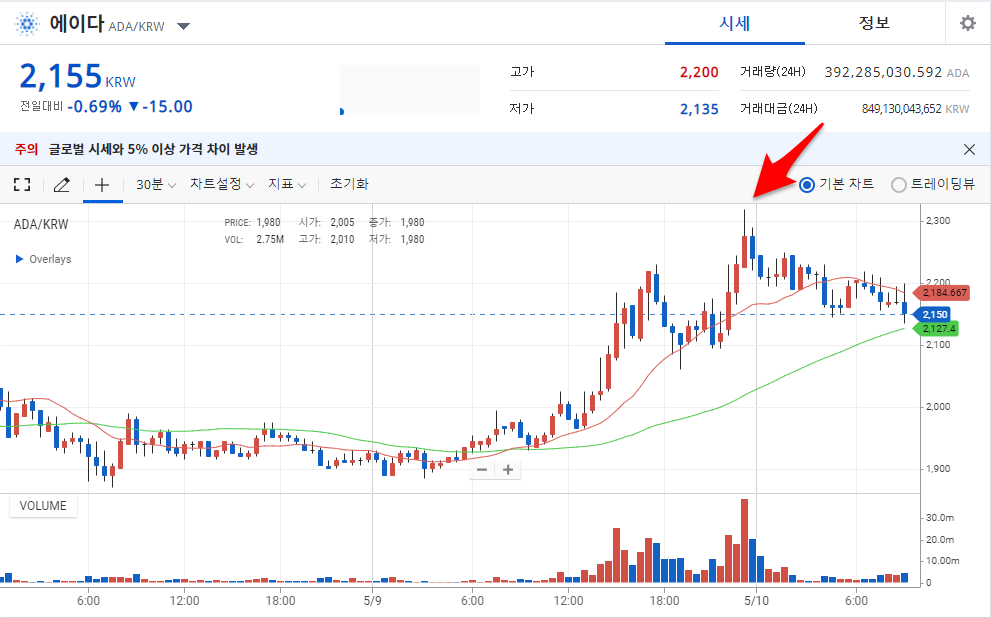Click the 거래대금(24H) value 849,130,043,652
Viewport: 991px width, 618px height.
coord(901,109)
